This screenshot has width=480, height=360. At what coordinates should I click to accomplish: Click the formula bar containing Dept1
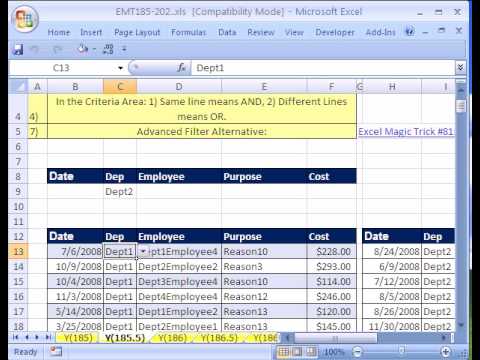[323, 68]
